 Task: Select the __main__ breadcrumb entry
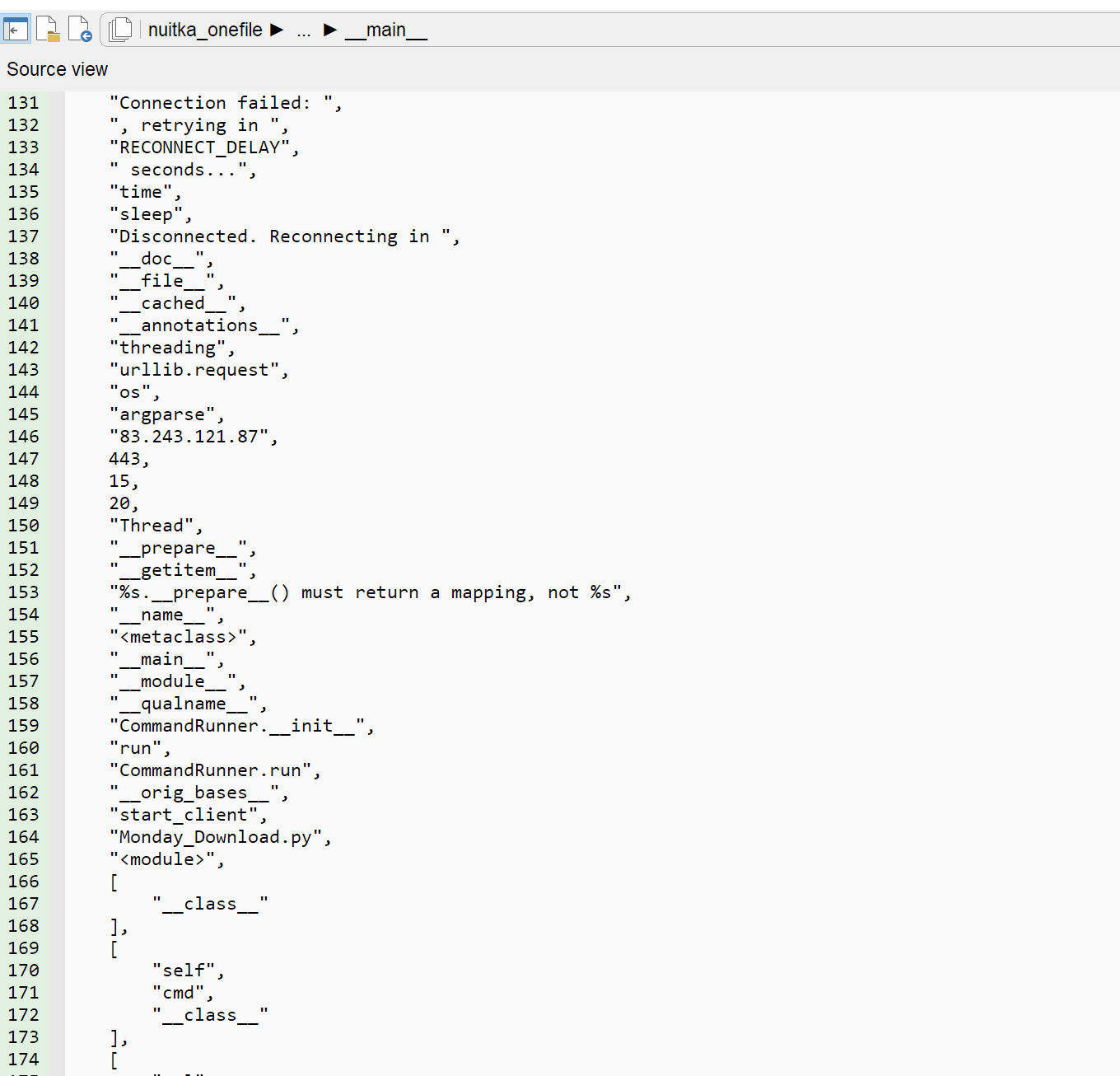386,30
